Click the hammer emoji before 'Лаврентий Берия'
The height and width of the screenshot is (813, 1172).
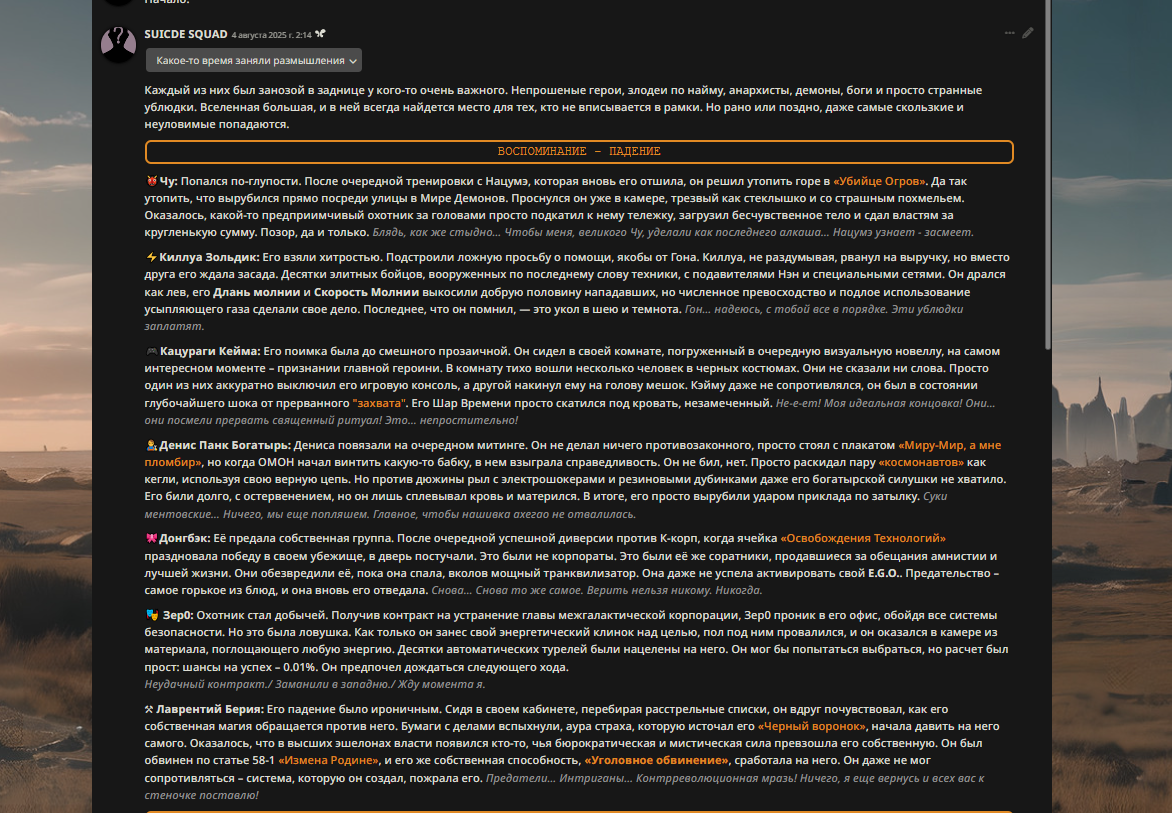click(149, 709)
